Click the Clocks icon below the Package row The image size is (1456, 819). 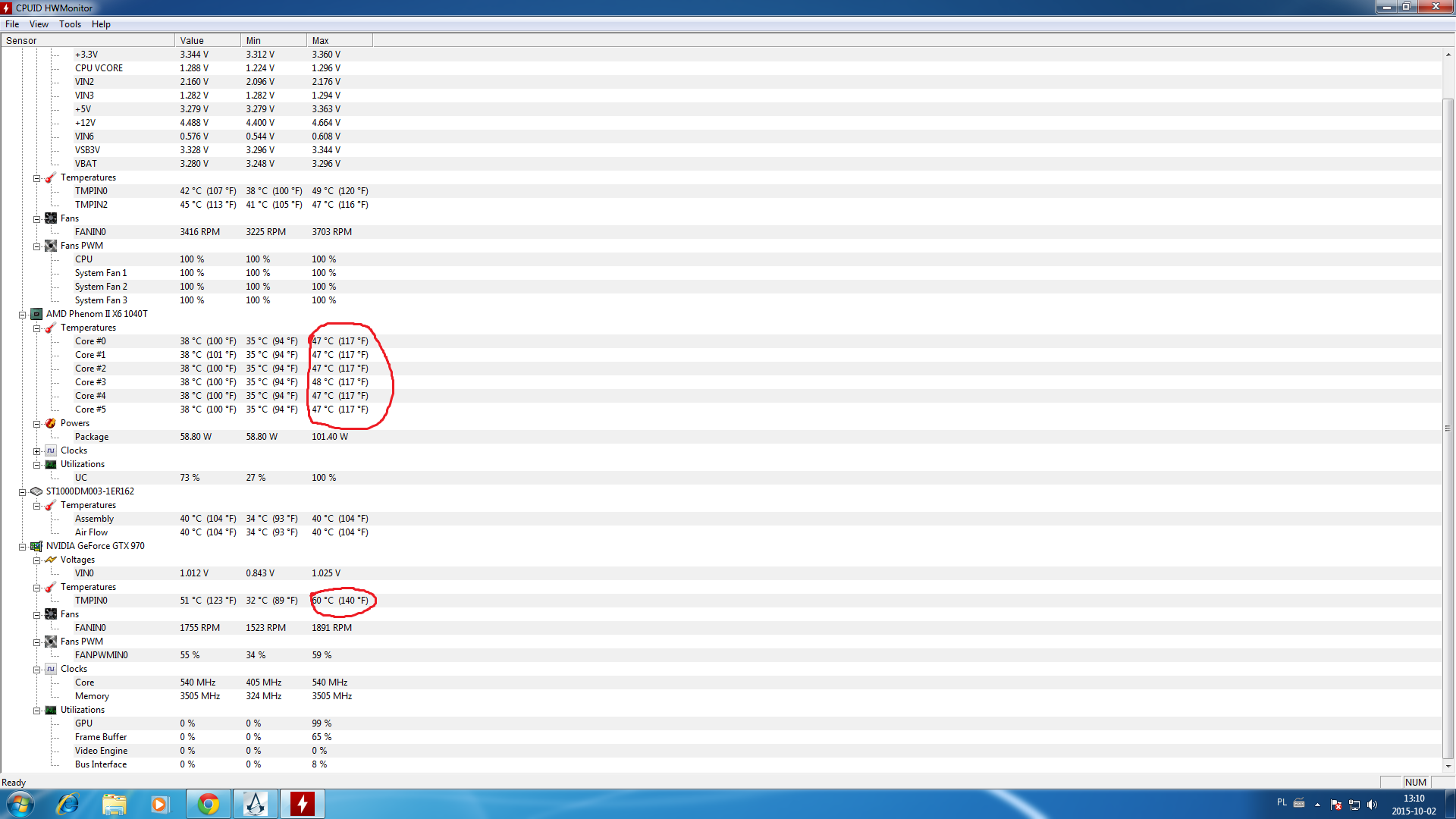pos(51,450)
